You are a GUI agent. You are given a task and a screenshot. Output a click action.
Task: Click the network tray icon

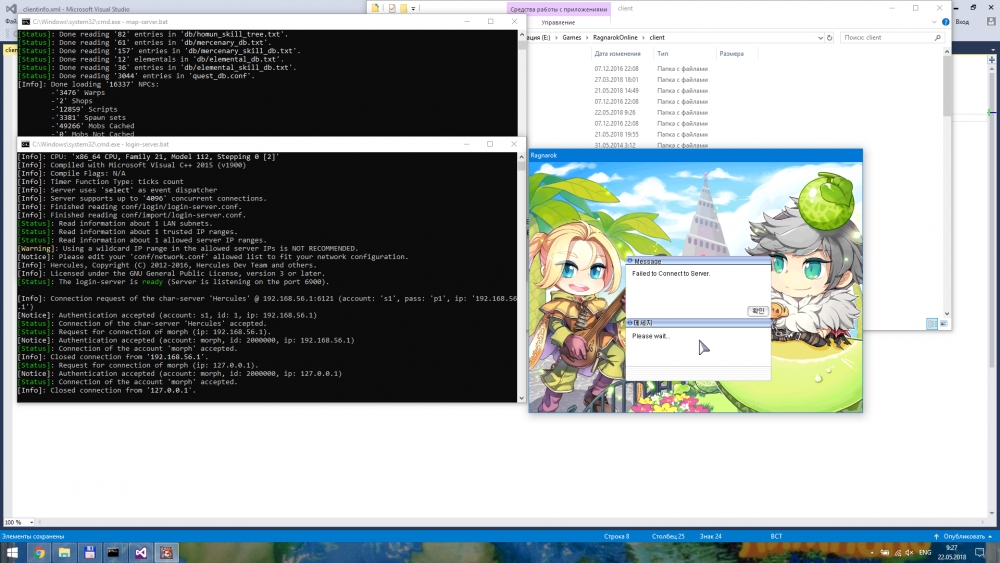pos(897,553)
